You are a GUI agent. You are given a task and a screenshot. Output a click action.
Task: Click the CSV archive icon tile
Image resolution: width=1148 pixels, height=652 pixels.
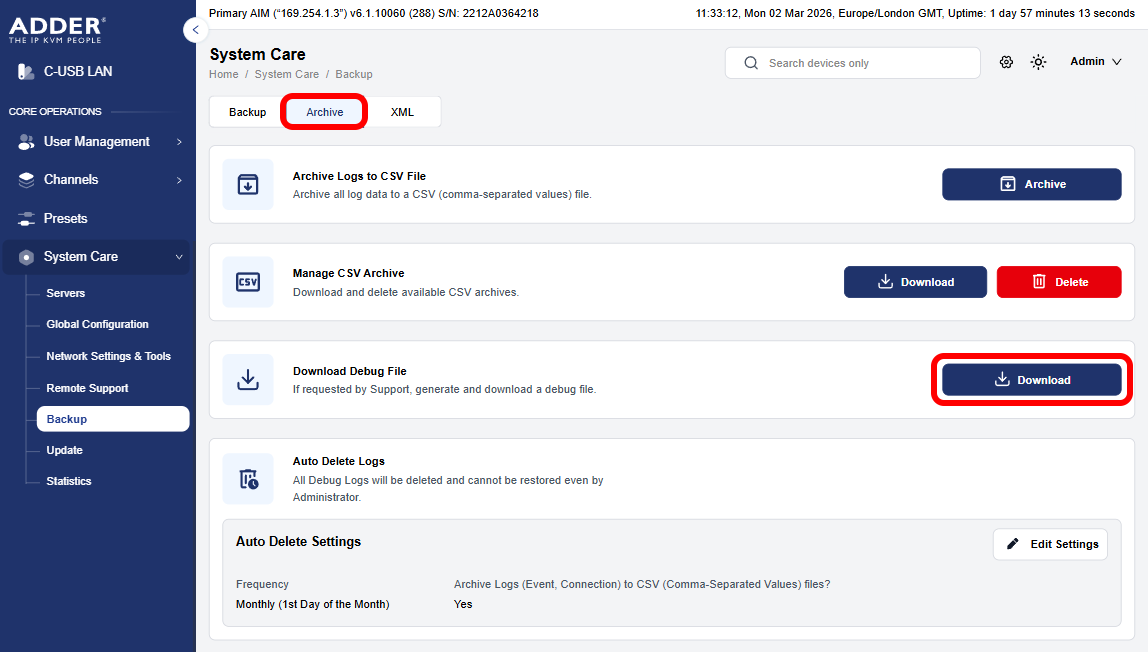click(x=247, y=282)
